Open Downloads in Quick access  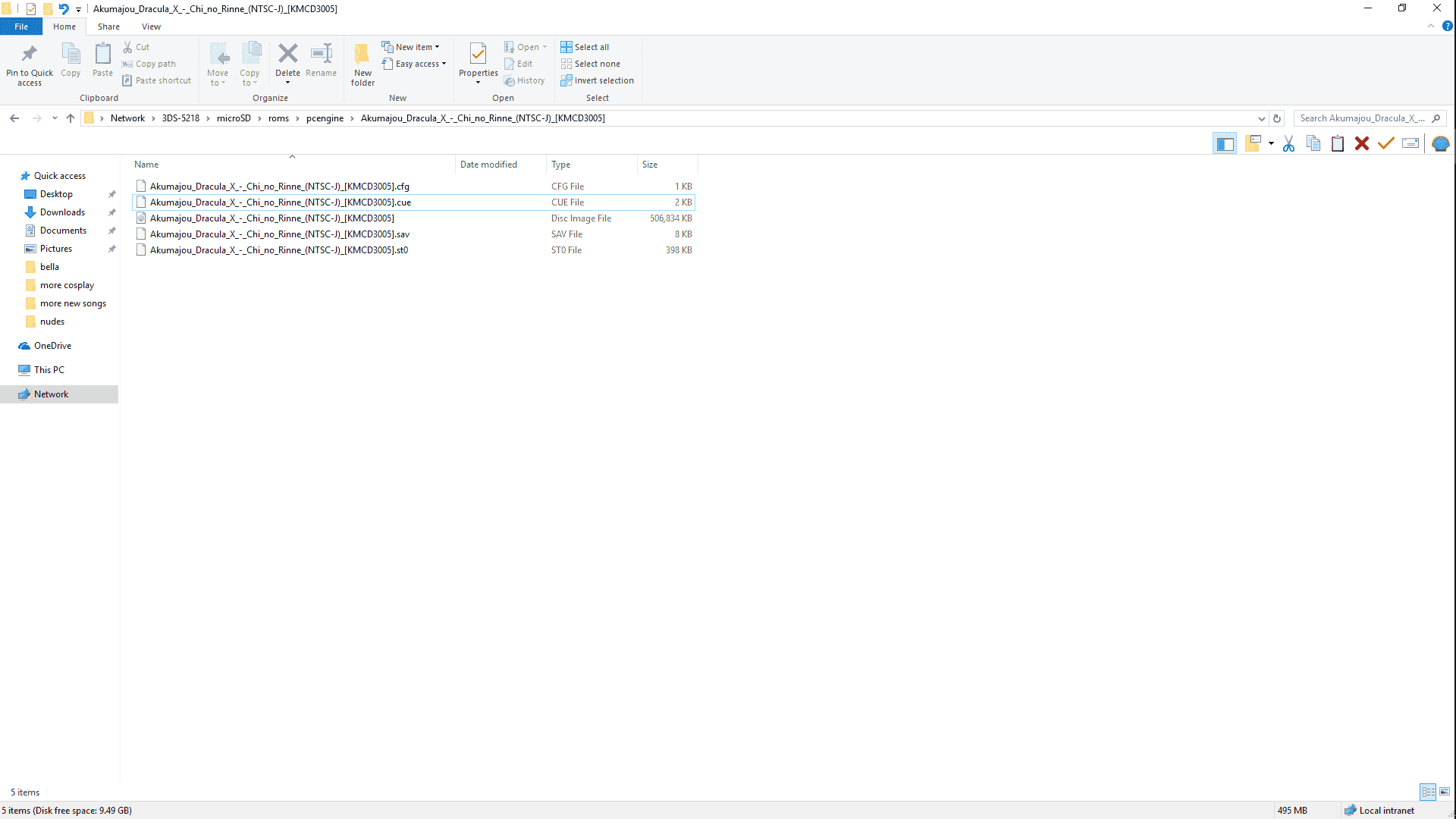tap(62, 212)
